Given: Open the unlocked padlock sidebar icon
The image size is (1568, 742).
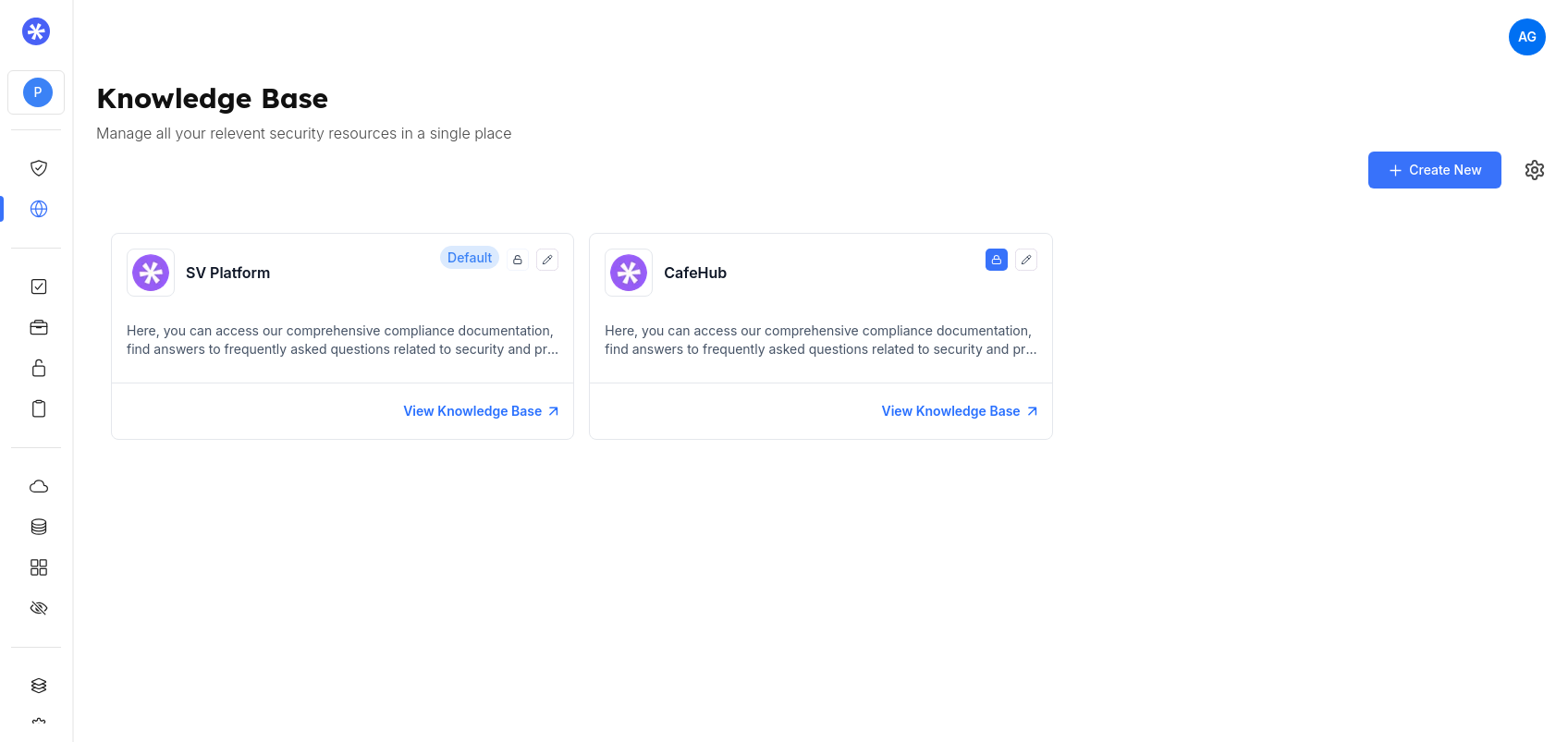Looking at the screenshot, I should pyautogui.click(x=39, y=368).
